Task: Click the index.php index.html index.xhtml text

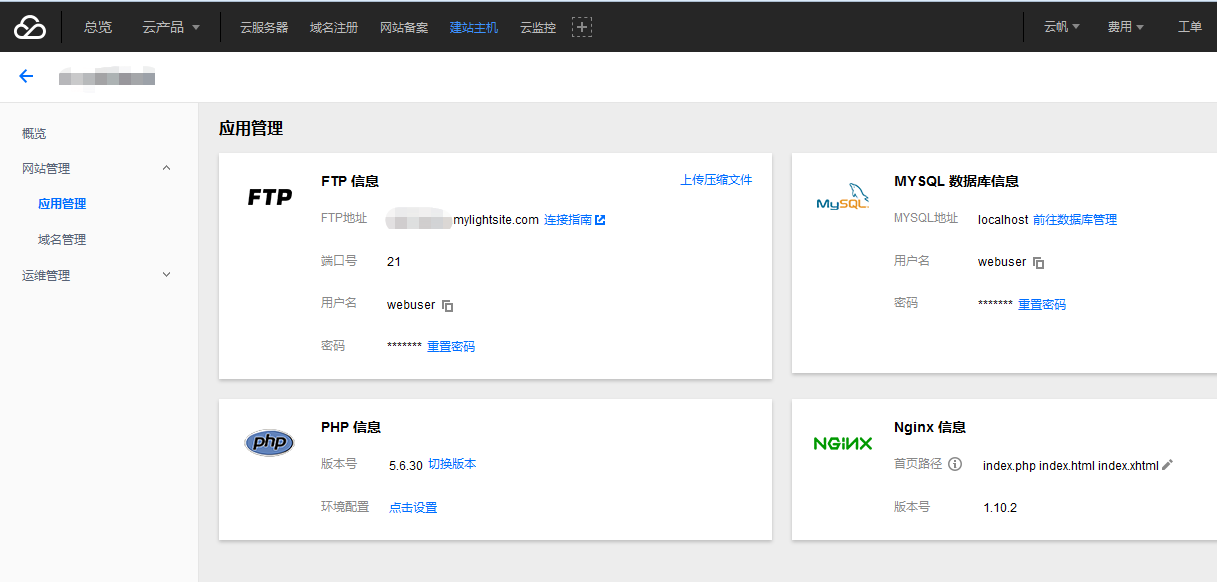Action: (1071, 465)
